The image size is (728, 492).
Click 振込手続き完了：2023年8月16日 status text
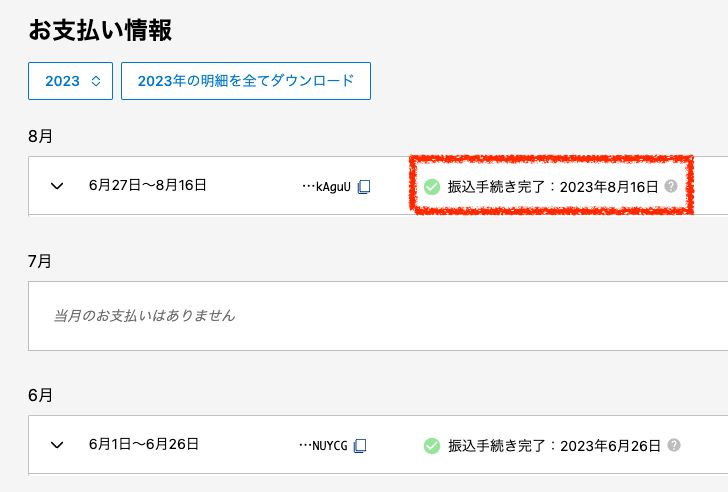553,187
